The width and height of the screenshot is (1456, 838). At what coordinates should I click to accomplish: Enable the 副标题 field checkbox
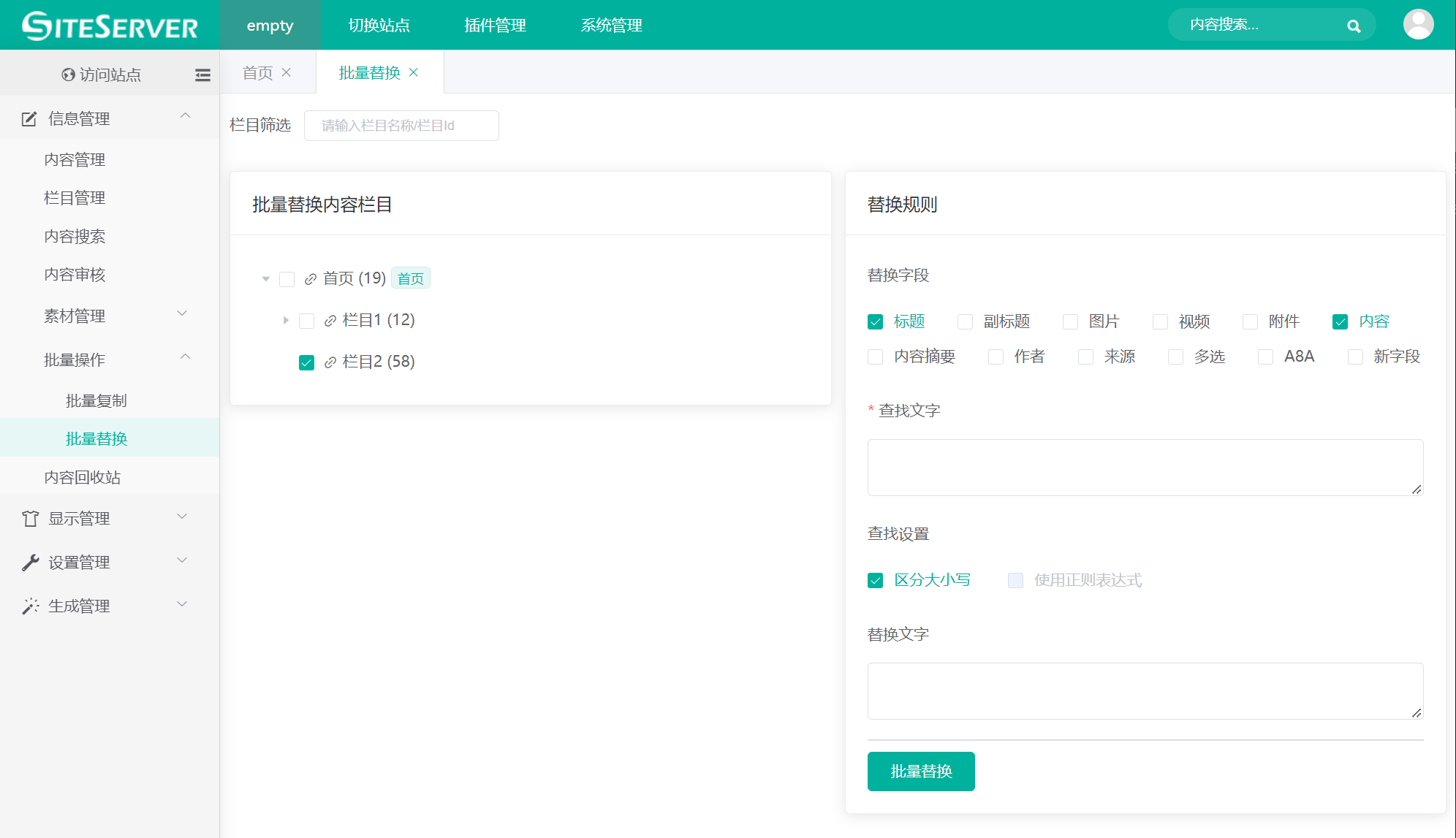[965, 322]
